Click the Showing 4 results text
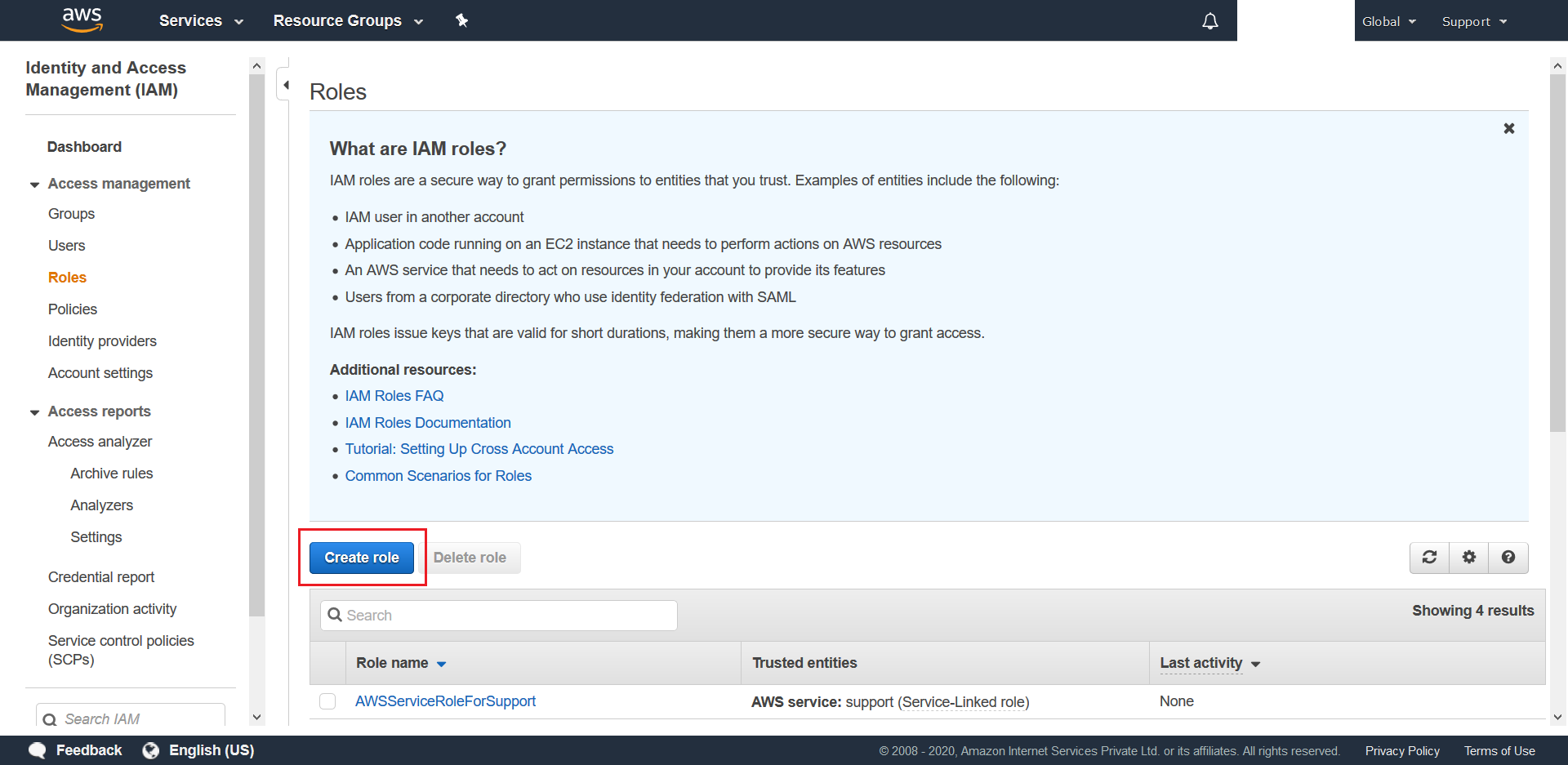The width and height of the screenshot is (1568, 765). (1473, 611)
